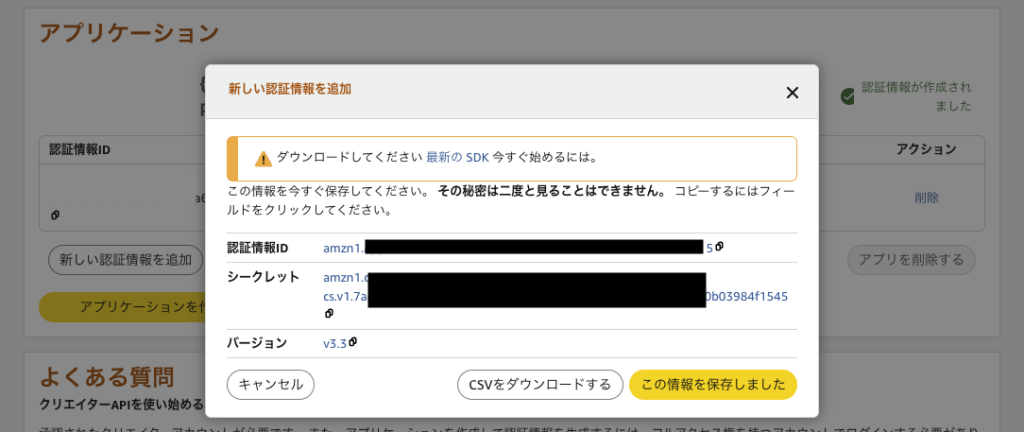Viewport: 1024px width, 432px height.
Task: Click アプリを削除する button in background page
Action: point(911,260)
